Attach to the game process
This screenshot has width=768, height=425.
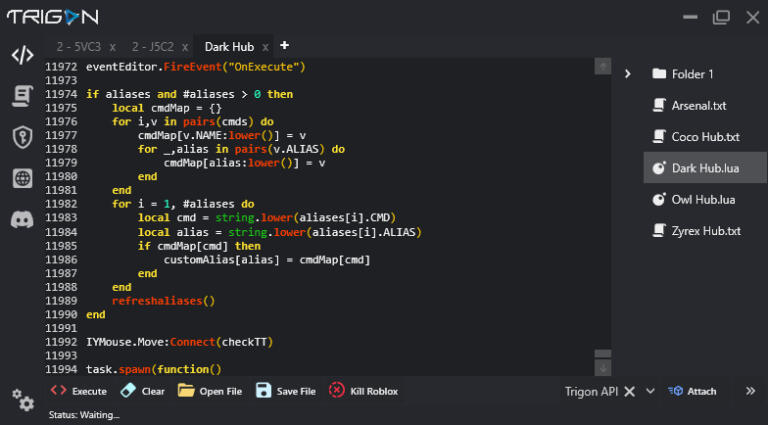(692, 391)
